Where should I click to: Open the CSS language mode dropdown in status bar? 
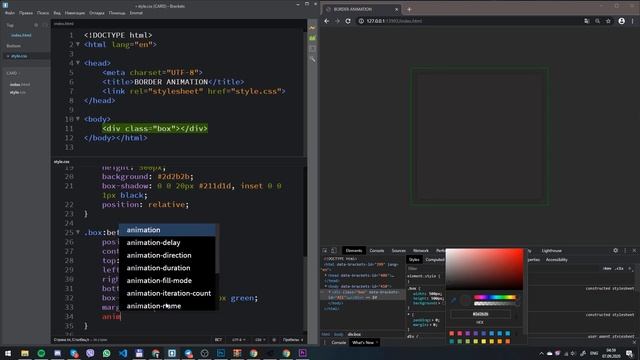click(x=260, y=340)
